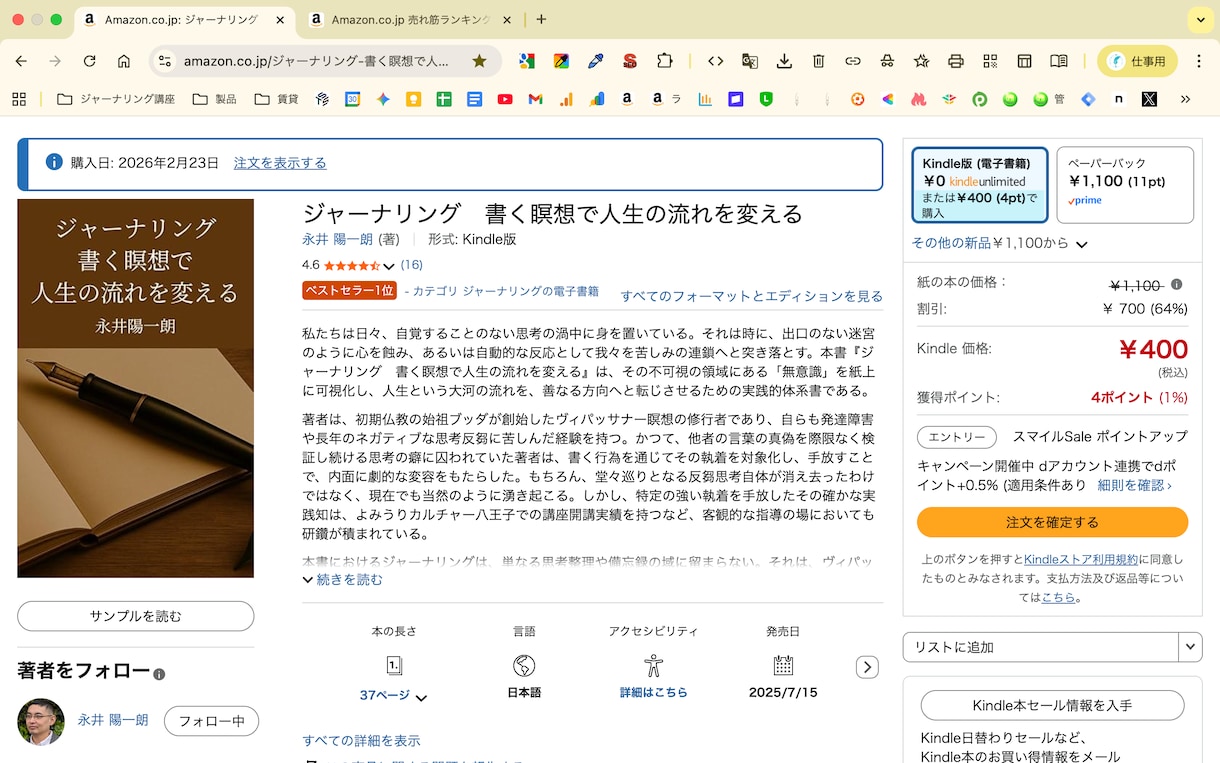Open the downloads toolbar icon
The height and width of the screenshot is (763, 1220).
pyautogui.click(x=784, y=61)
